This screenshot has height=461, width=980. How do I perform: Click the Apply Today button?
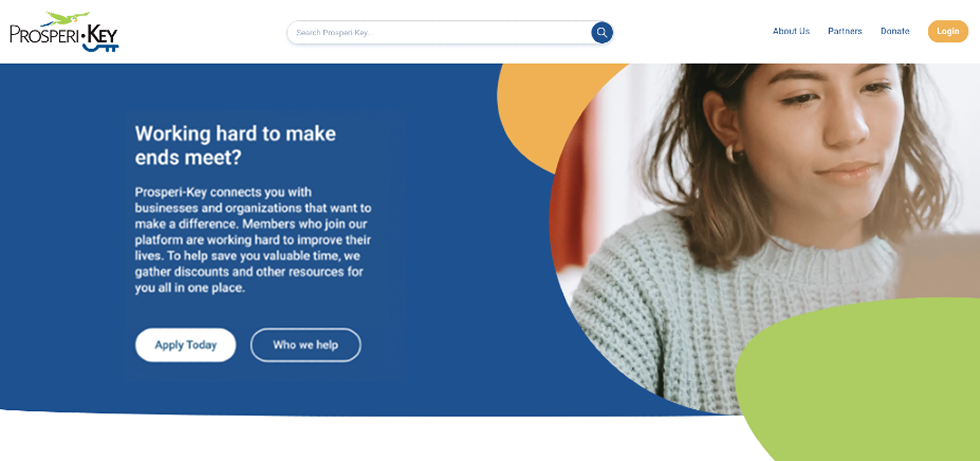(186, 345)
